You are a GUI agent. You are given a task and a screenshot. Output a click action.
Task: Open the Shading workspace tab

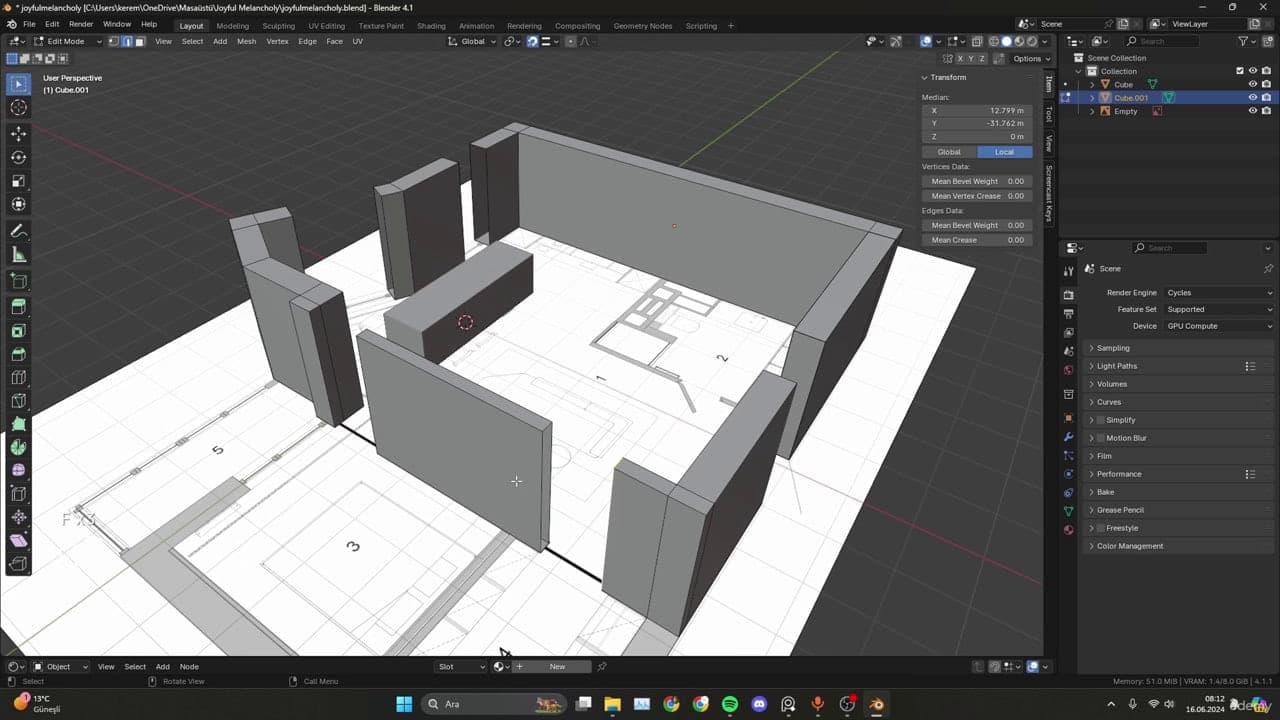point(431,26)
